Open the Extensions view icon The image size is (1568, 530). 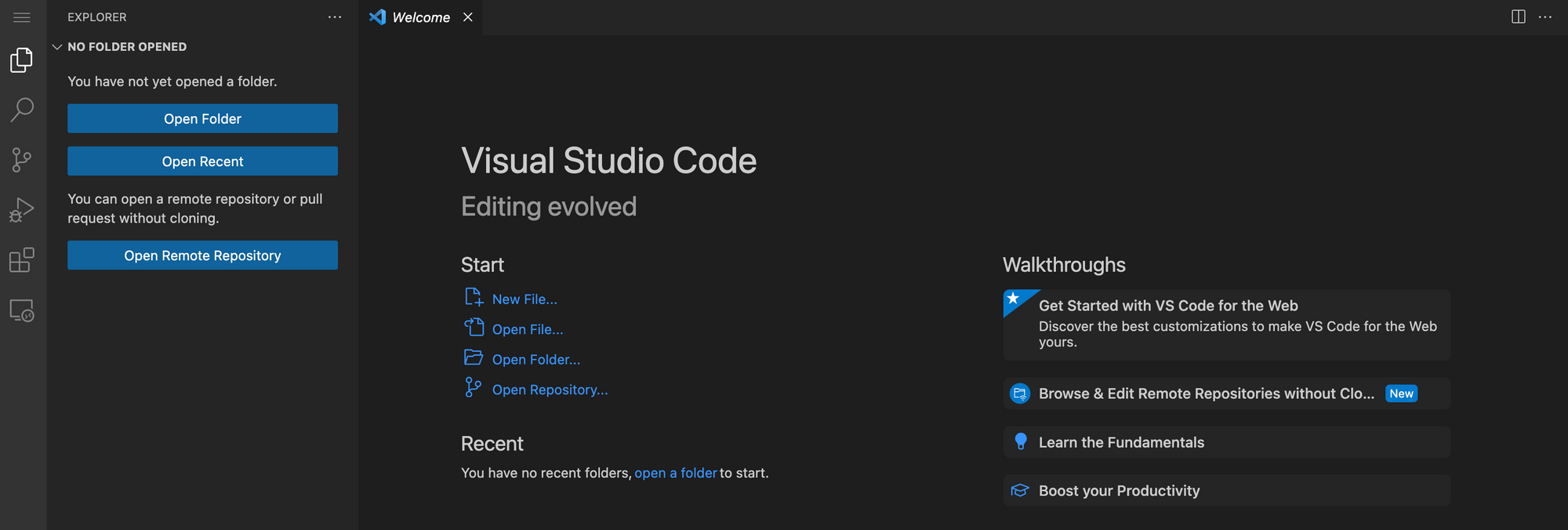[x=22, y=260]
